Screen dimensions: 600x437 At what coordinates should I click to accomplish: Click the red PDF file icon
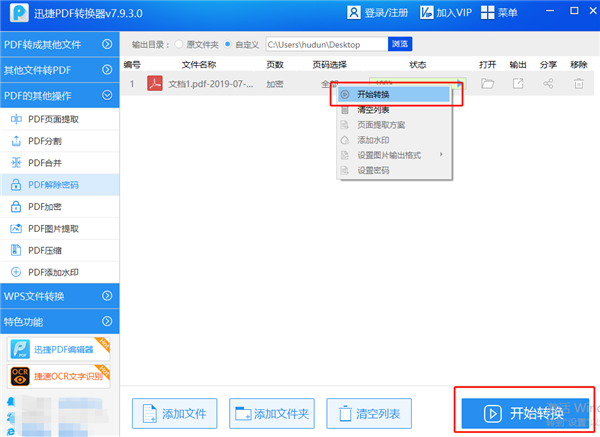point(155,83)
